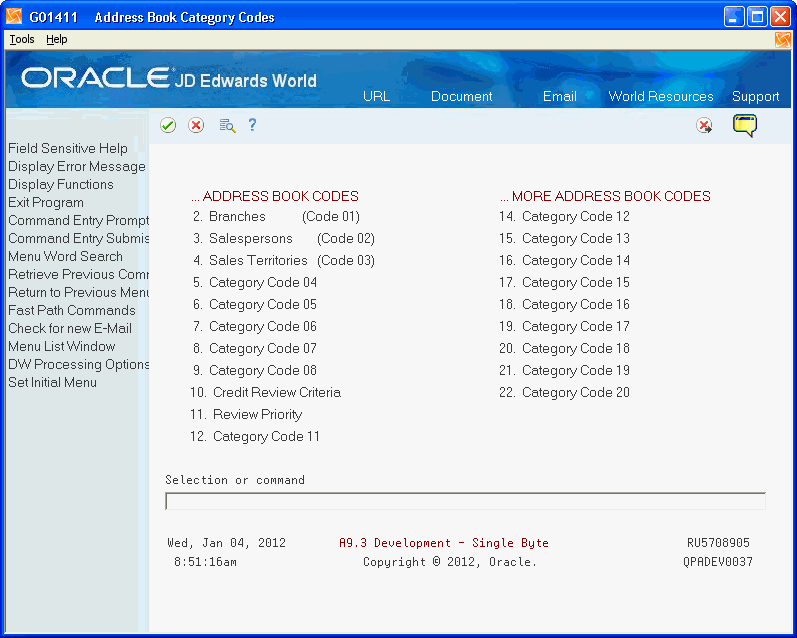Select option 5 Category Code 04
Image resolution: width=797 pixels, height=638 pixels.
(255, 282)
